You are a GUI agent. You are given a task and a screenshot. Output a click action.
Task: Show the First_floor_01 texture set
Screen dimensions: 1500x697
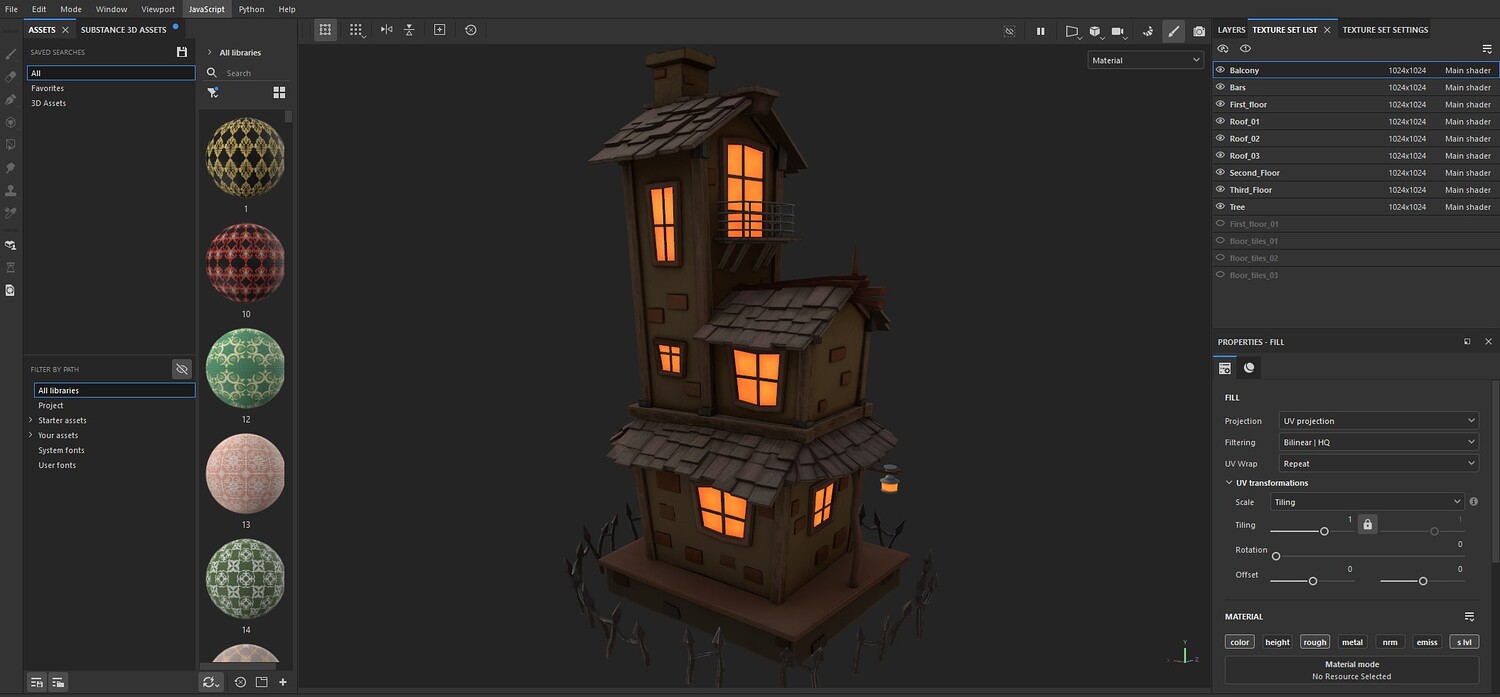(1220, 224)
